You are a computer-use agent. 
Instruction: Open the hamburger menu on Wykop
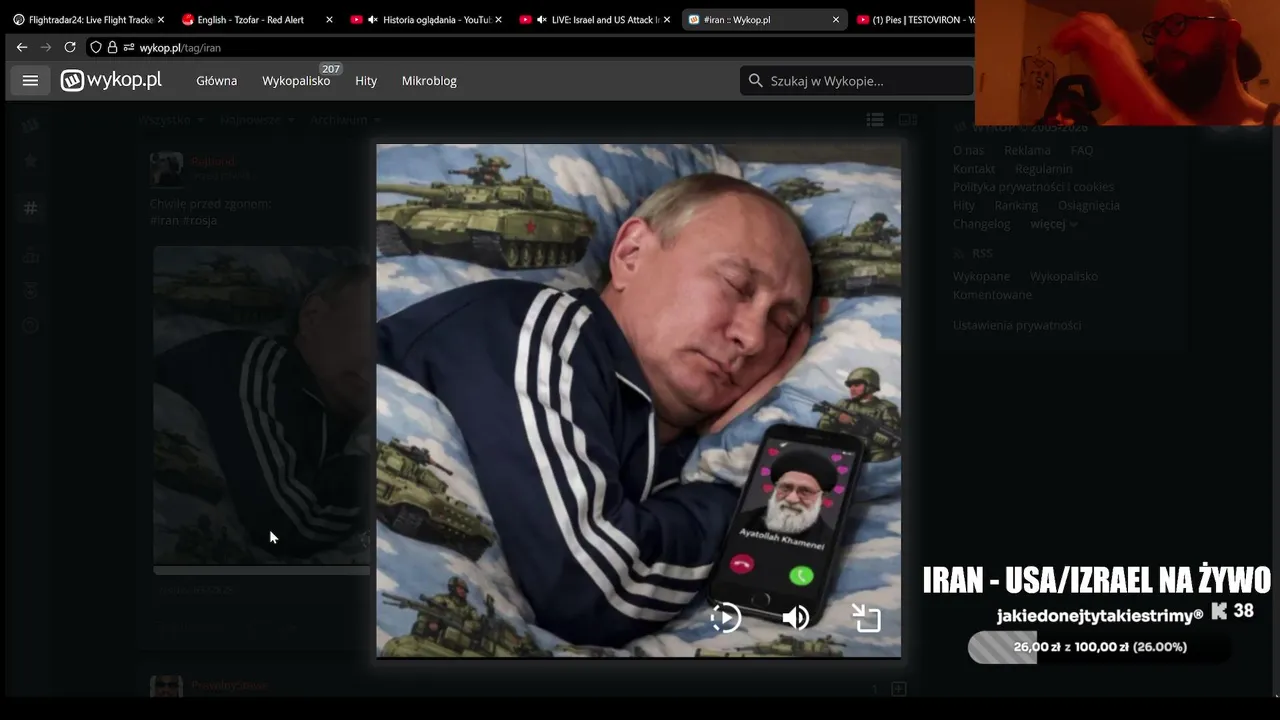click(x=30, y=81)
